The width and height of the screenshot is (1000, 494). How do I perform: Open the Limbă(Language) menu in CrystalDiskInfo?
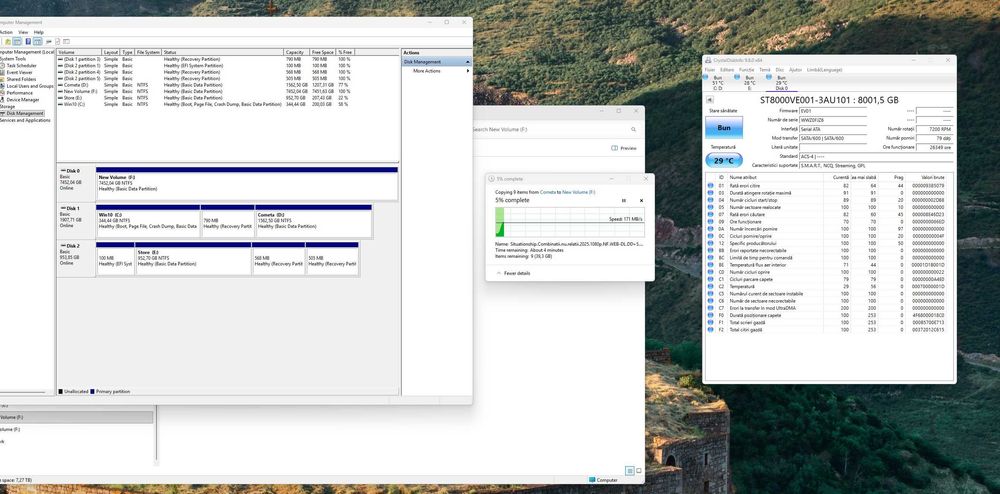(x=825, y=69)
